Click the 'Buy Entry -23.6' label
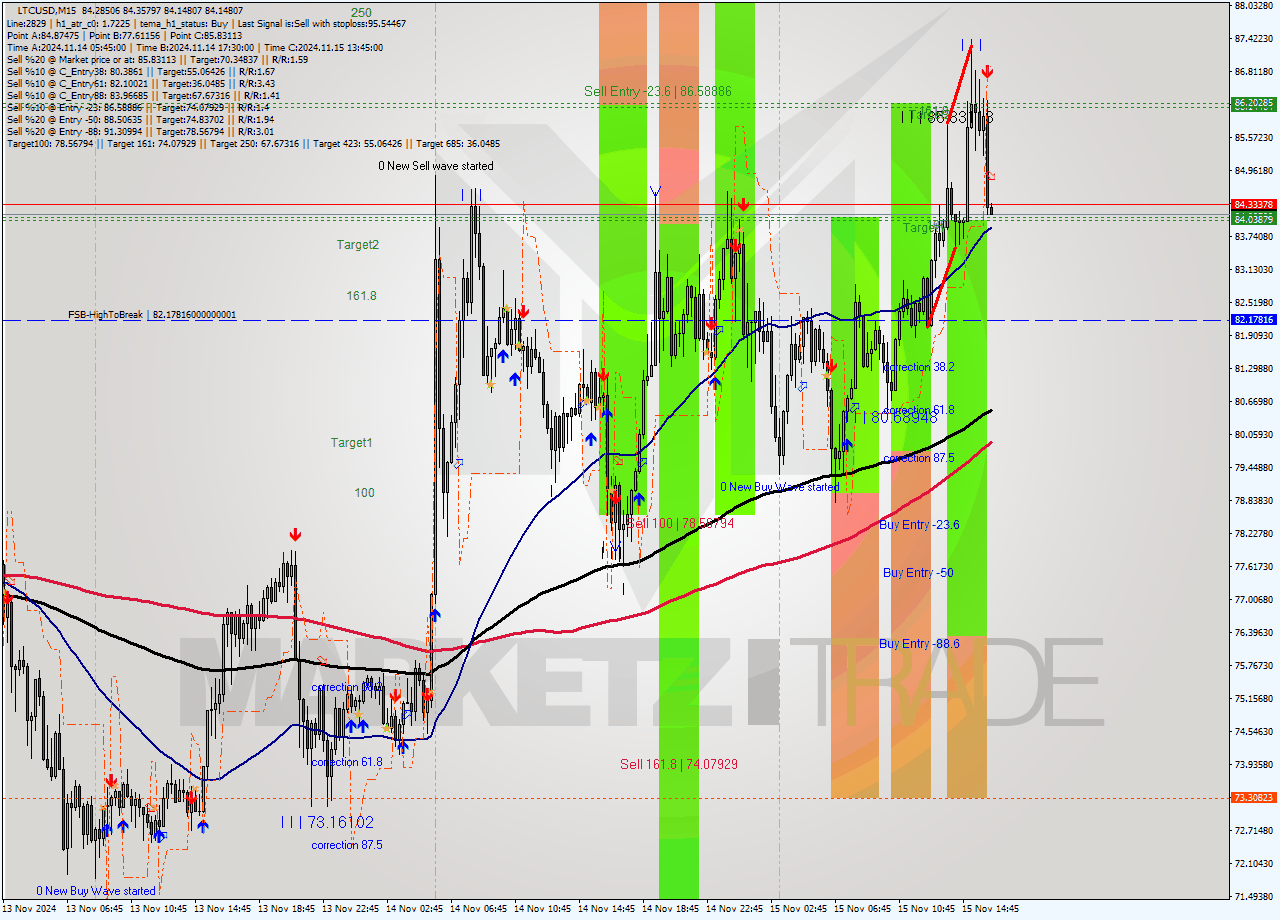 [919, 524]
